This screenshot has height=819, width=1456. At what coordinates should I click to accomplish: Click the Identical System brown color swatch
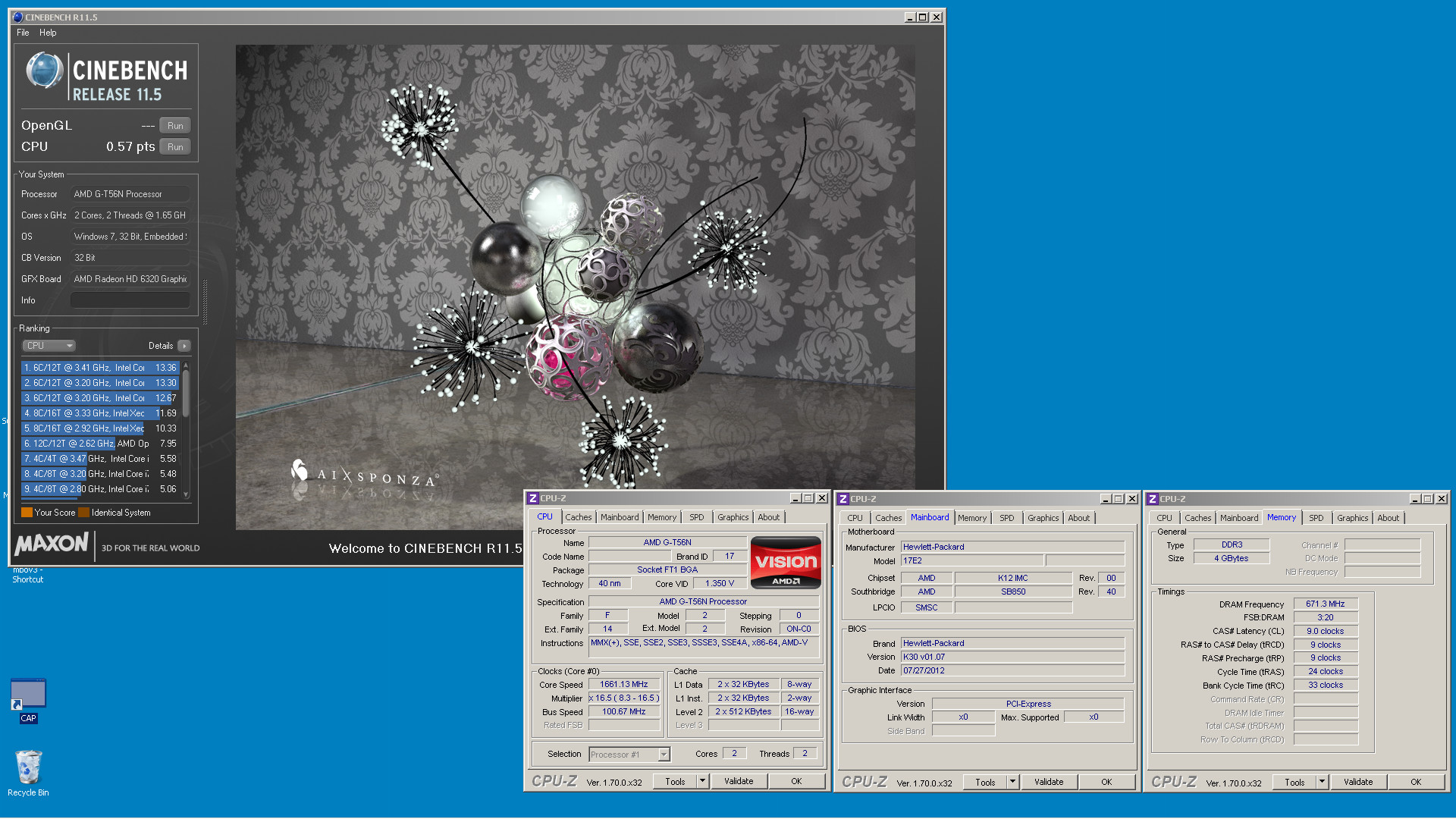point(83,513)
